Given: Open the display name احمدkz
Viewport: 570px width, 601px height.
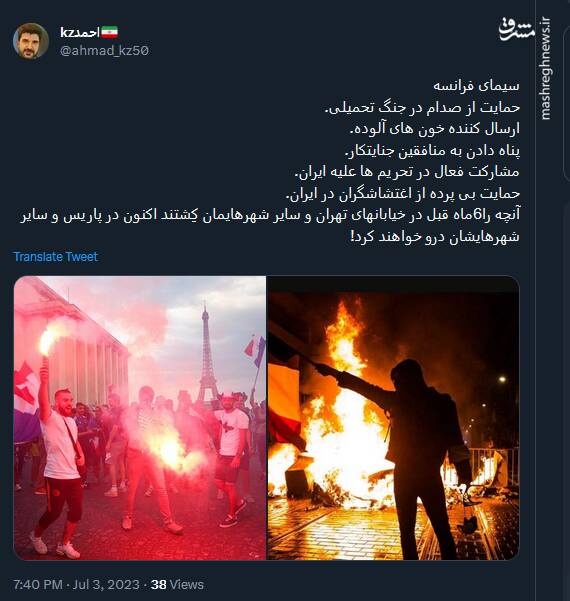Looking at the screenshot, I should pyautogui.click(x=80, y=32).
